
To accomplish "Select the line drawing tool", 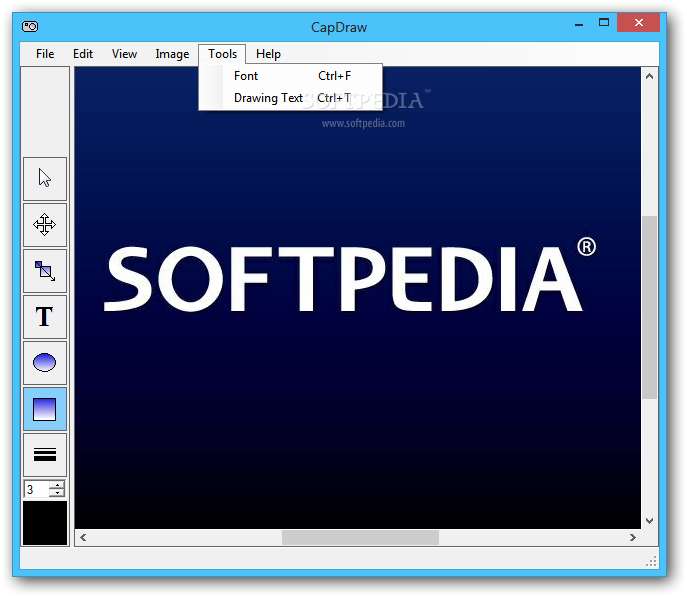I will (45, 455).
